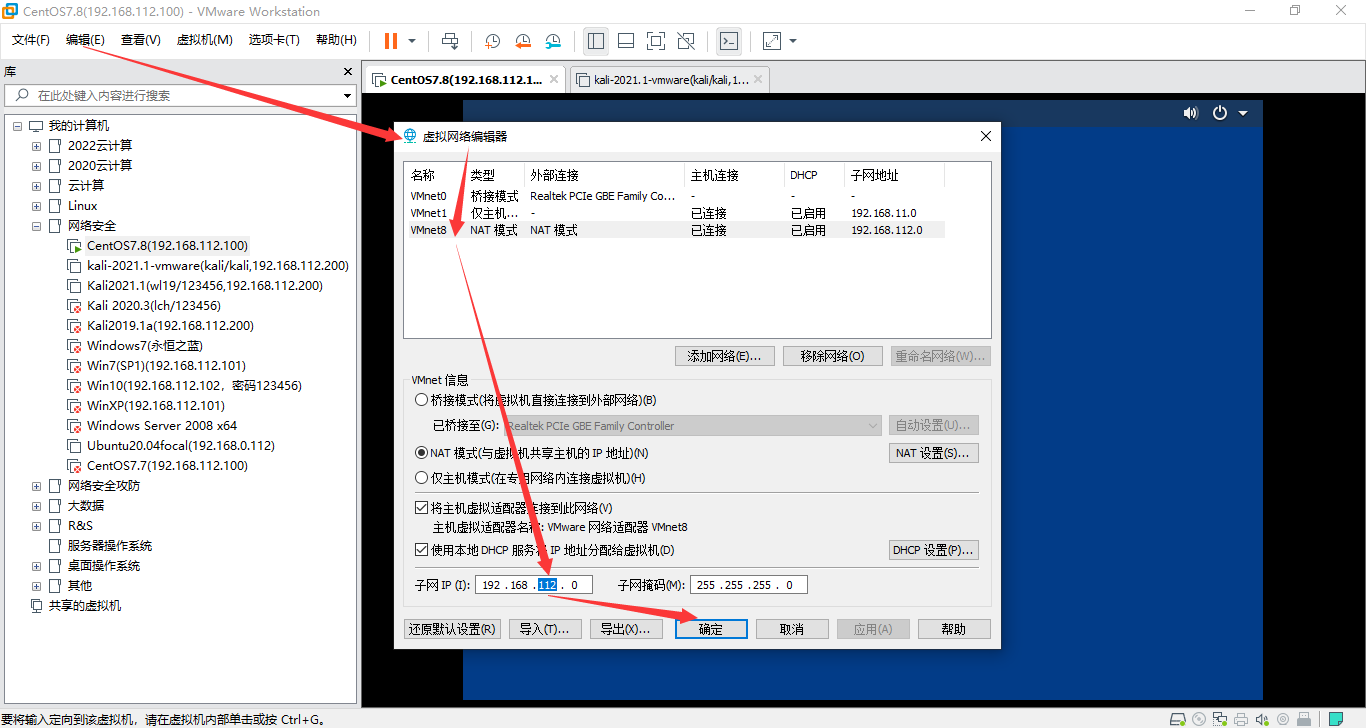This screenshot has width=1366, height=728.
Task: Click the stretch guest display icon
Action: tap(771, 41)
